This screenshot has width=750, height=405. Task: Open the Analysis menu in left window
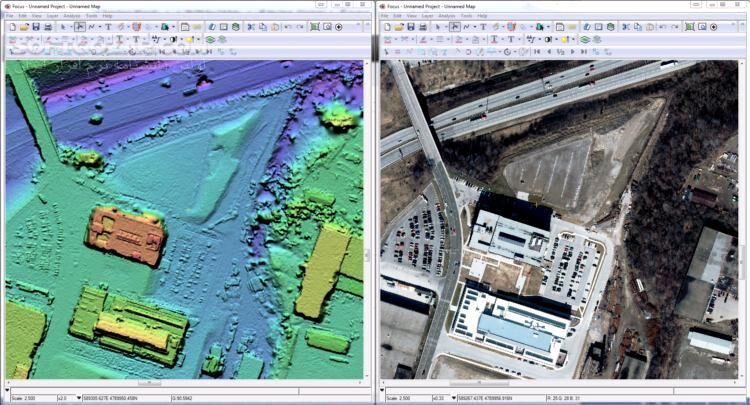click(71, 16)
